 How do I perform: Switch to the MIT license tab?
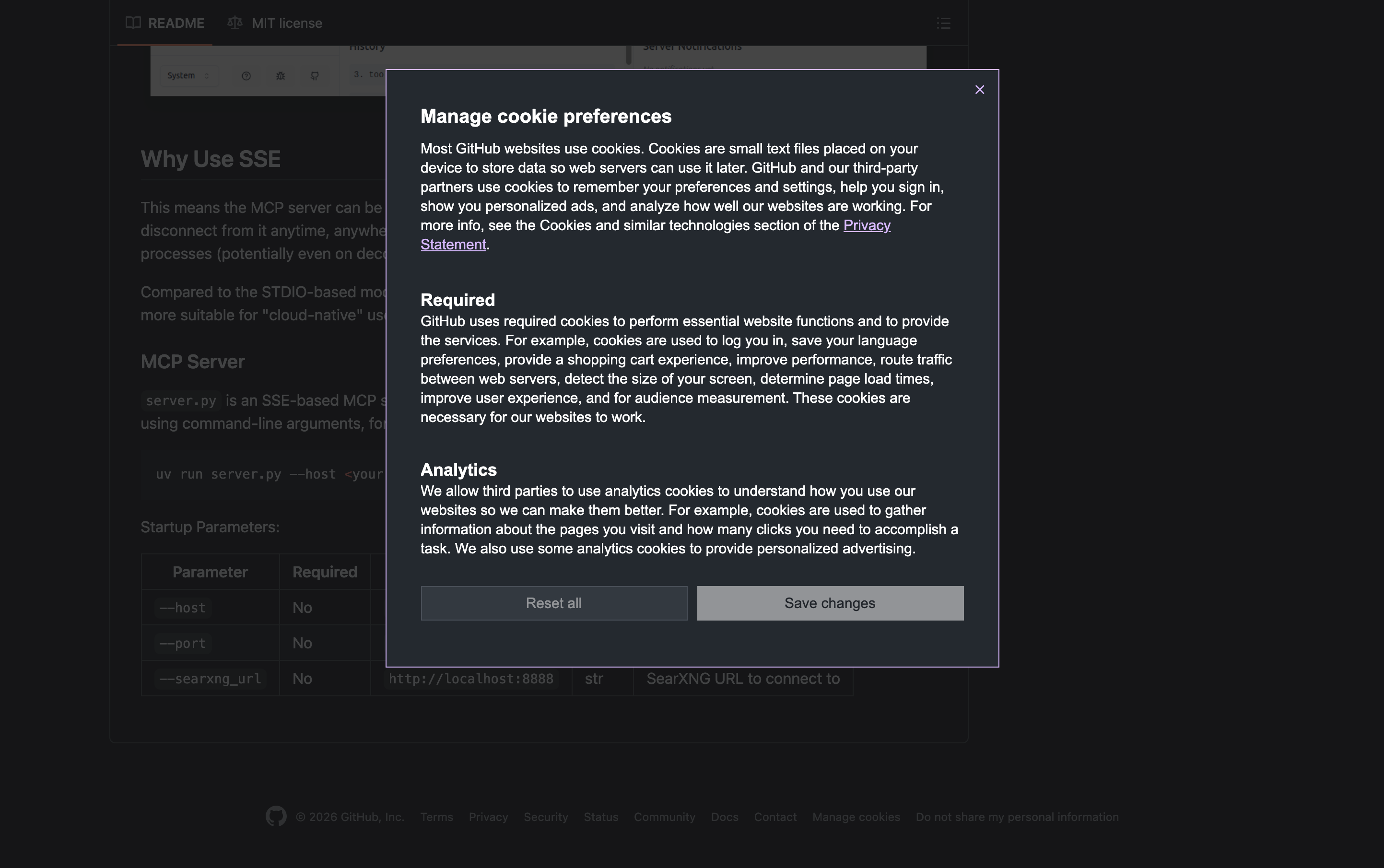click(286, 23)
